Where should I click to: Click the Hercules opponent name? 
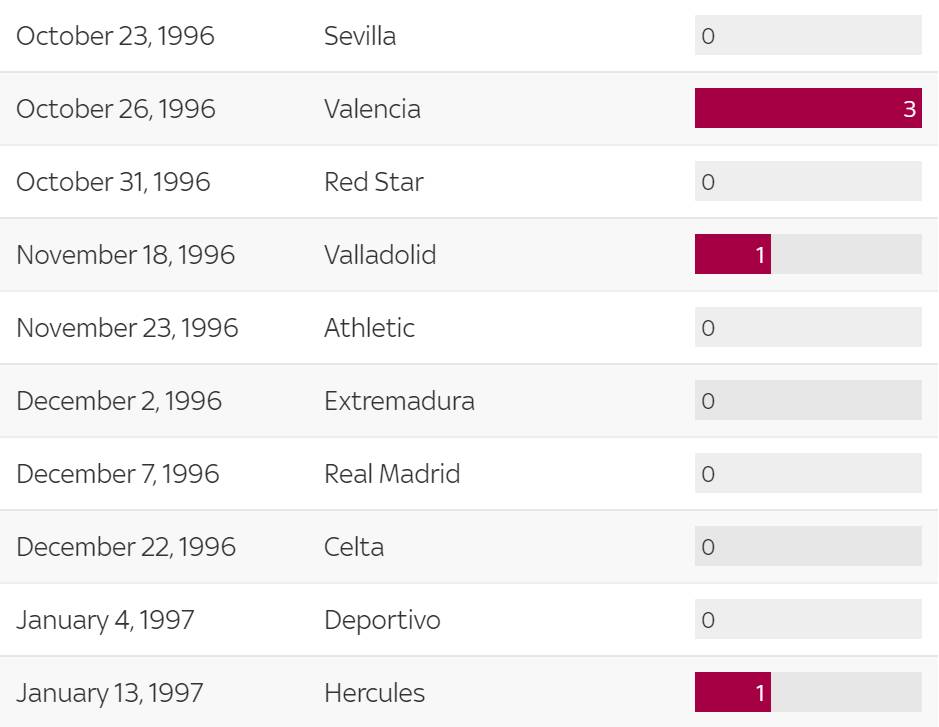(x=374, y=693)
